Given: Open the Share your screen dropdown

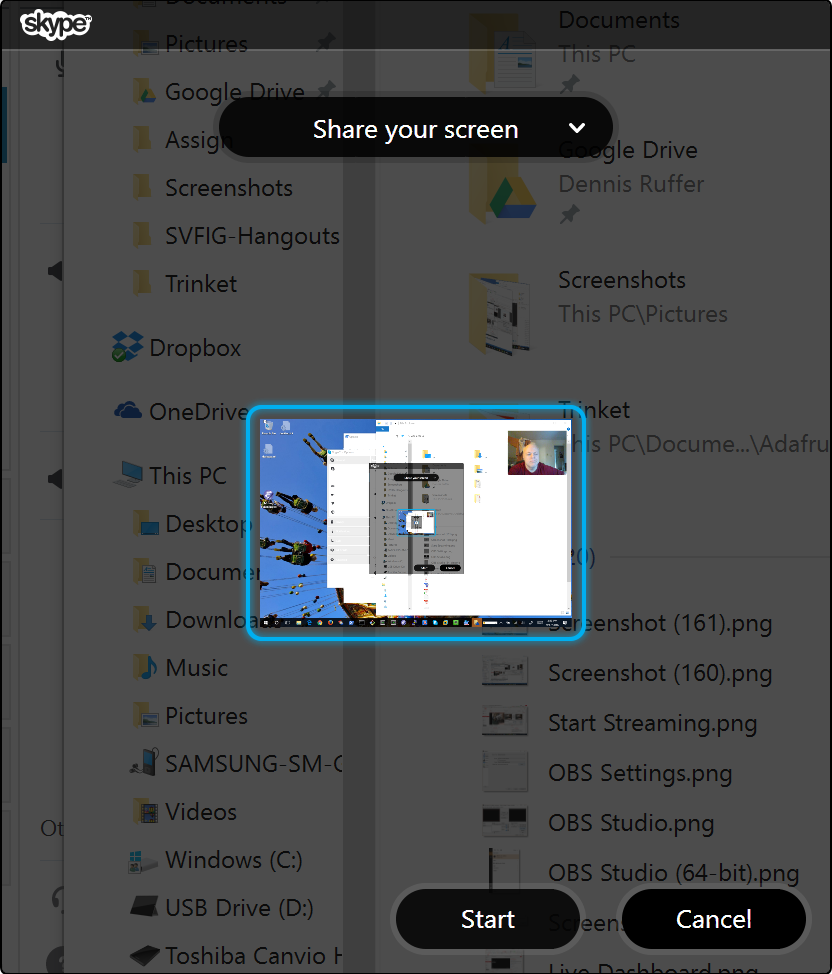Looking at the screenshot, I should 577,128.
